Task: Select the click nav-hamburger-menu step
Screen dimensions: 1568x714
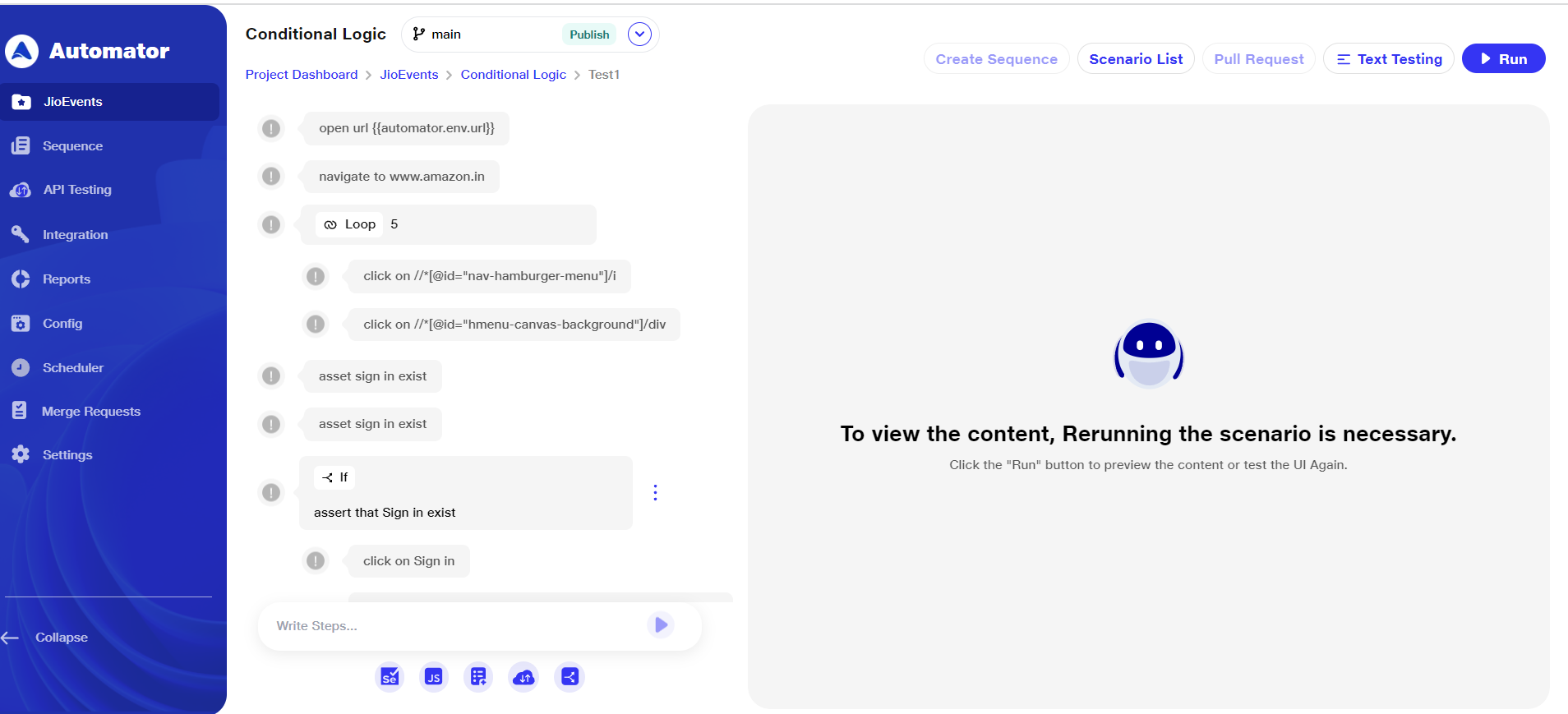Action: click(x=490, y=276)
